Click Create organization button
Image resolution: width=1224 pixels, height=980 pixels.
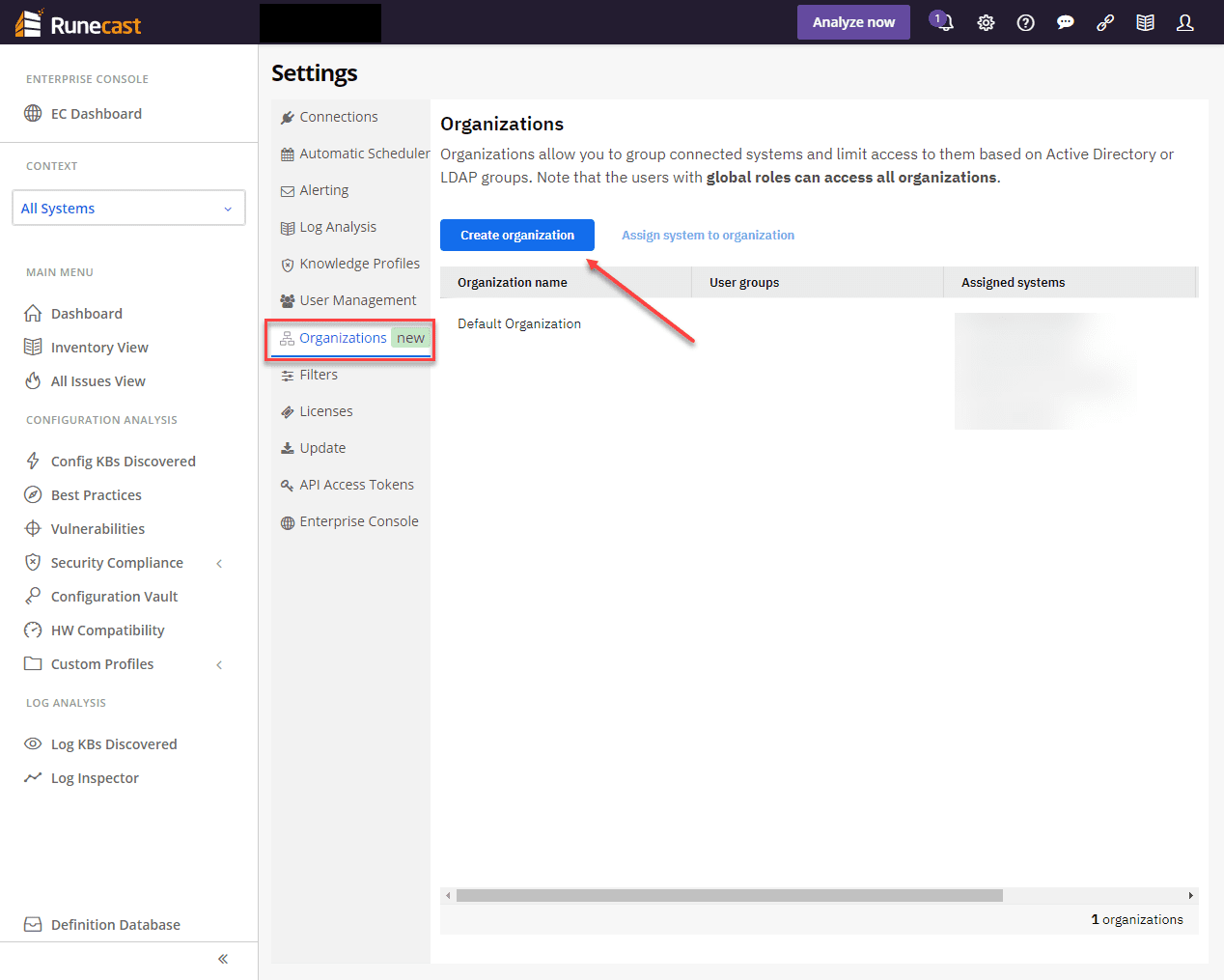tap(517, 235)
